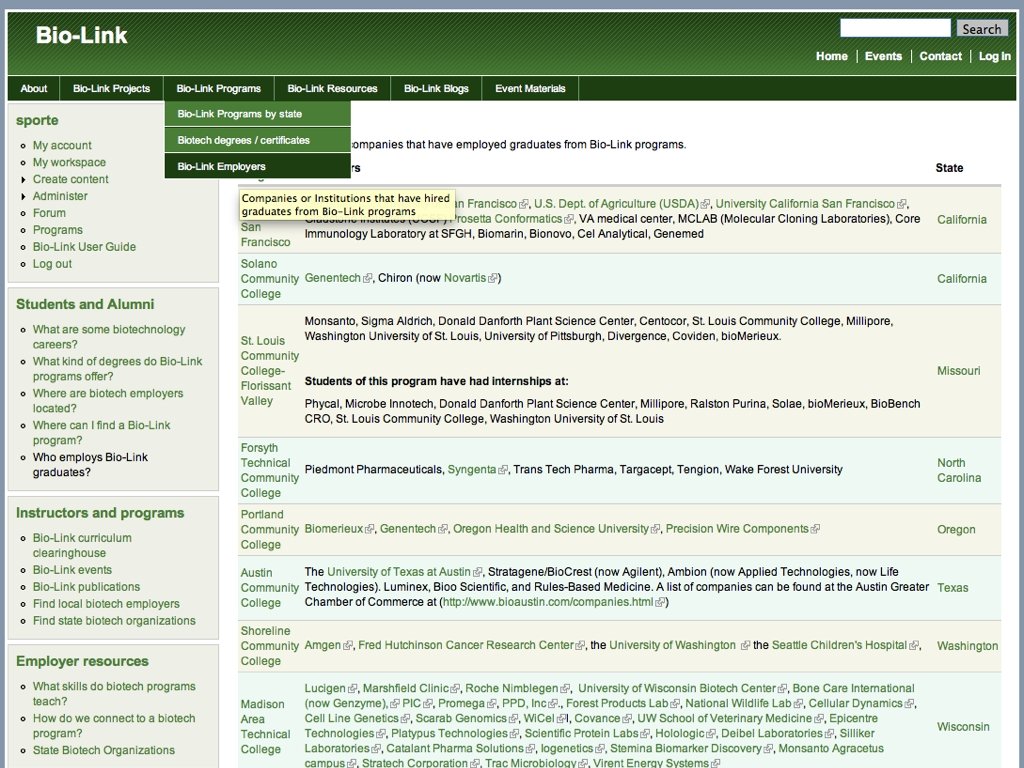
Task: Open My account link
Action: [x=62, y=145]
